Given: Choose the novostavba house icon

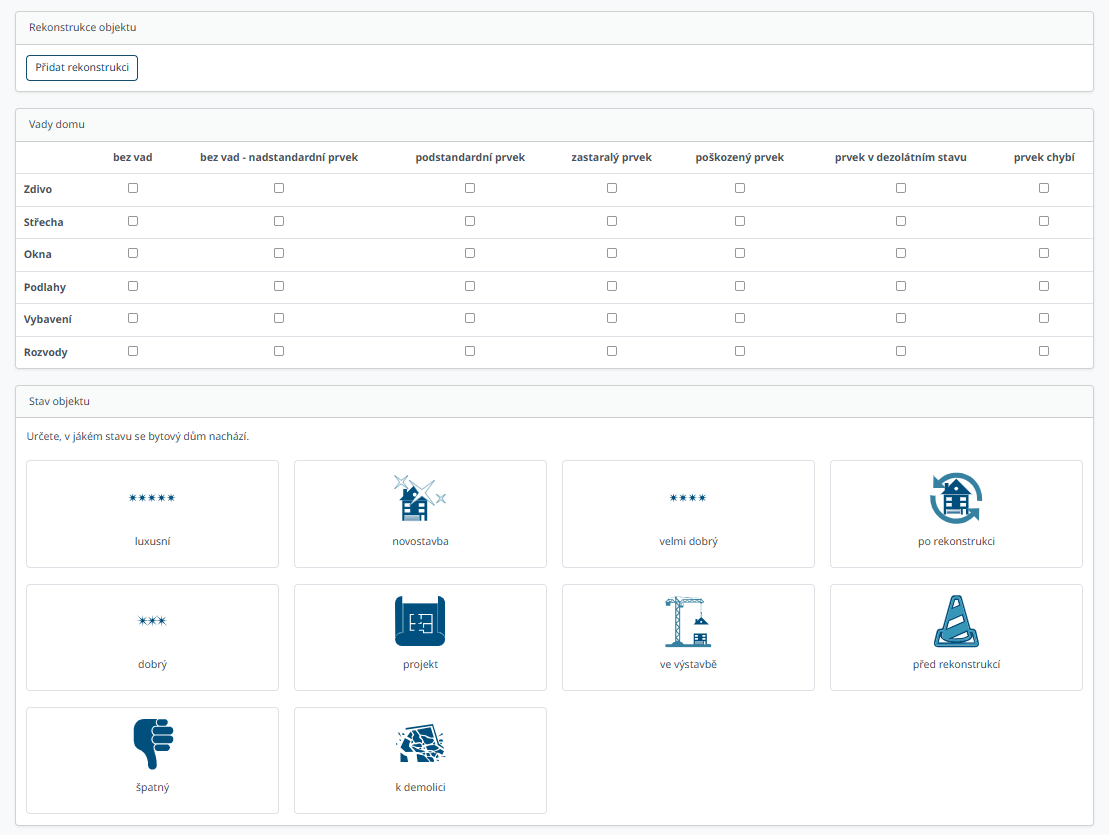Looking at the screenshot, I should (420, 498).
